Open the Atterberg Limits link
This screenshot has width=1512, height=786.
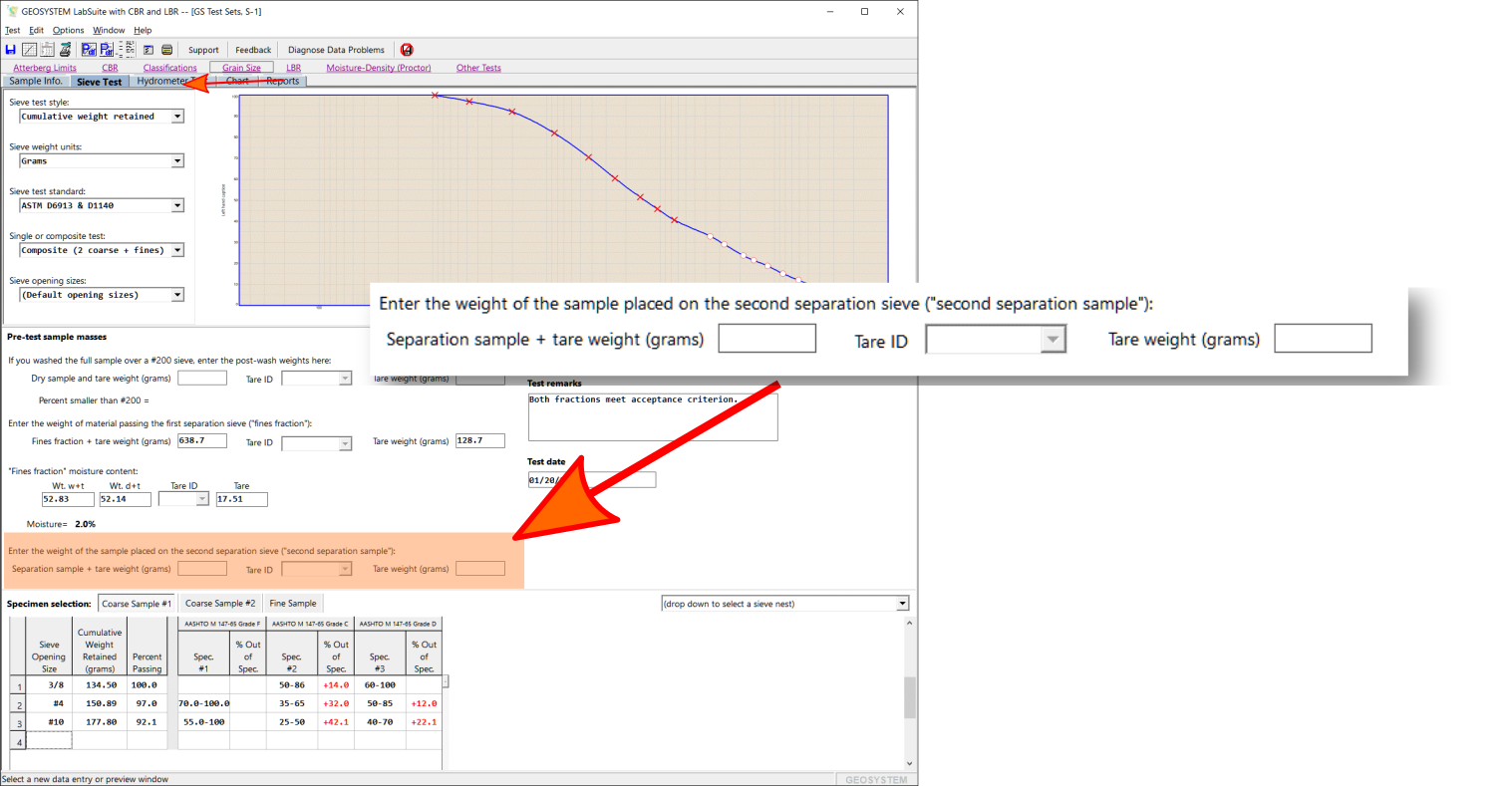[x=45, y=68]
